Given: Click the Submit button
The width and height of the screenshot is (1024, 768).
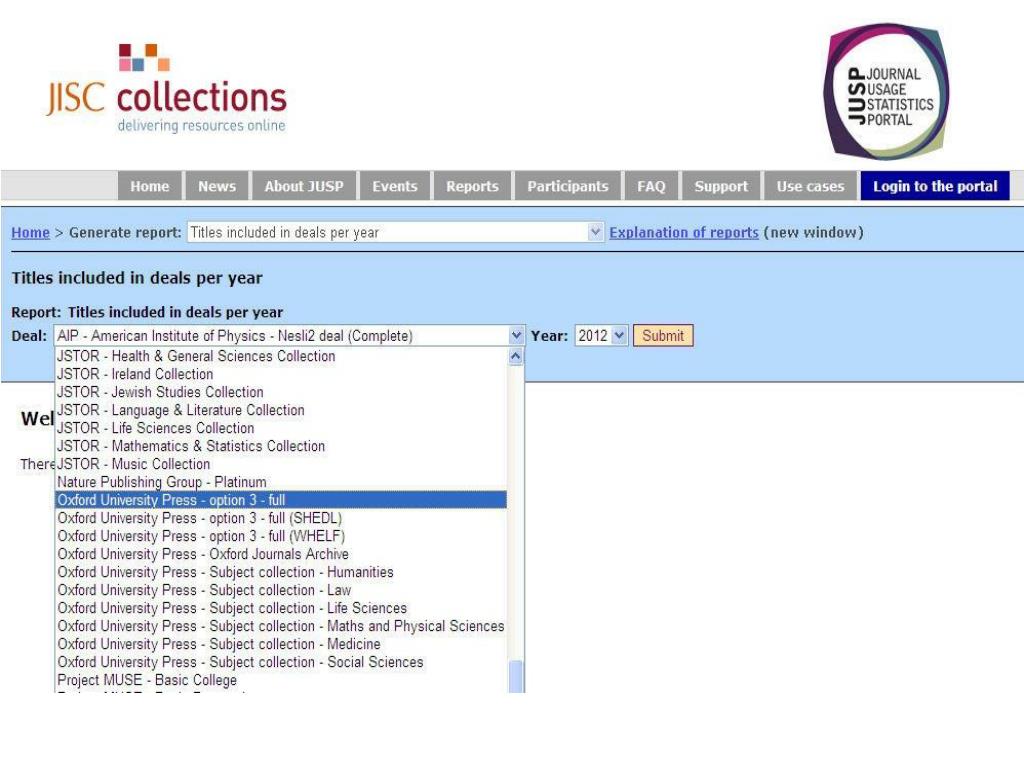Looking at the screenshot, I should click(x=663, y=336).
